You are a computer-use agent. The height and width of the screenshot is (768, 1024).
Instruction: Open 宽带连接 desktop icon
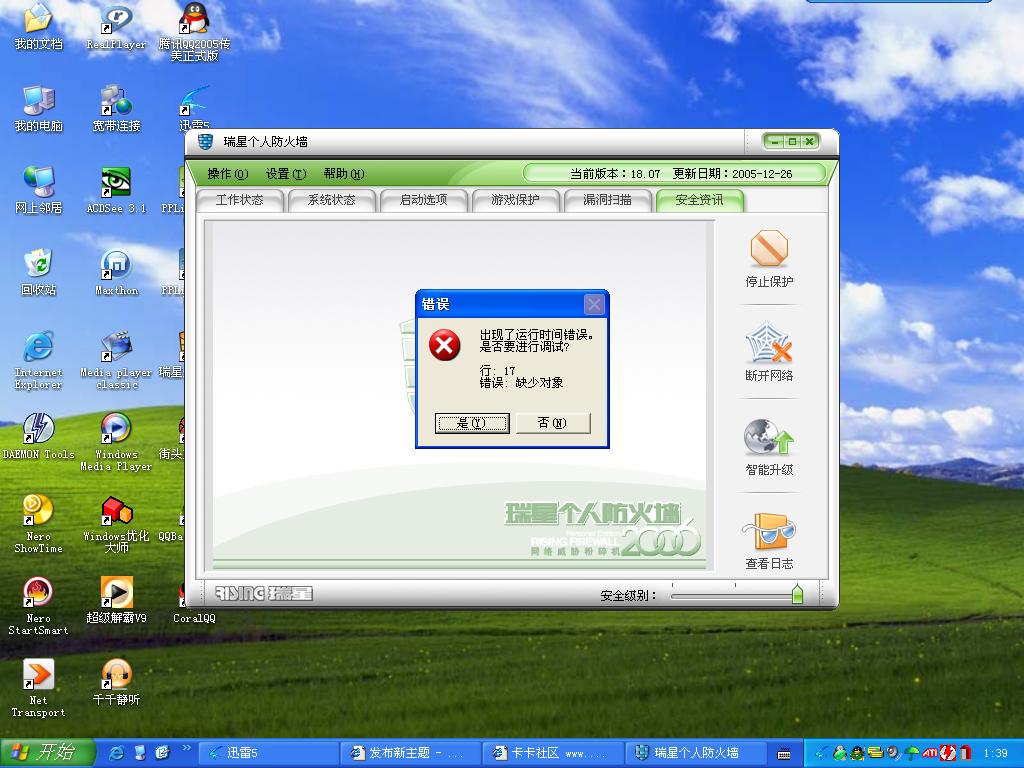point(116,108)
